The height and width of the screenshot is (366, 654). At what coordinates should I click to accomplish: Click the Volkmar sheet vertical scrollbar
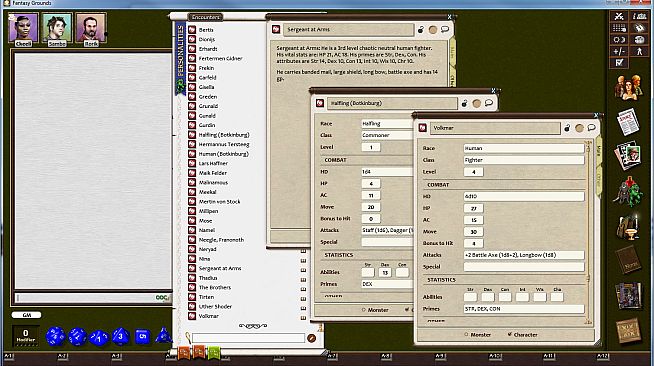point(588,232)
